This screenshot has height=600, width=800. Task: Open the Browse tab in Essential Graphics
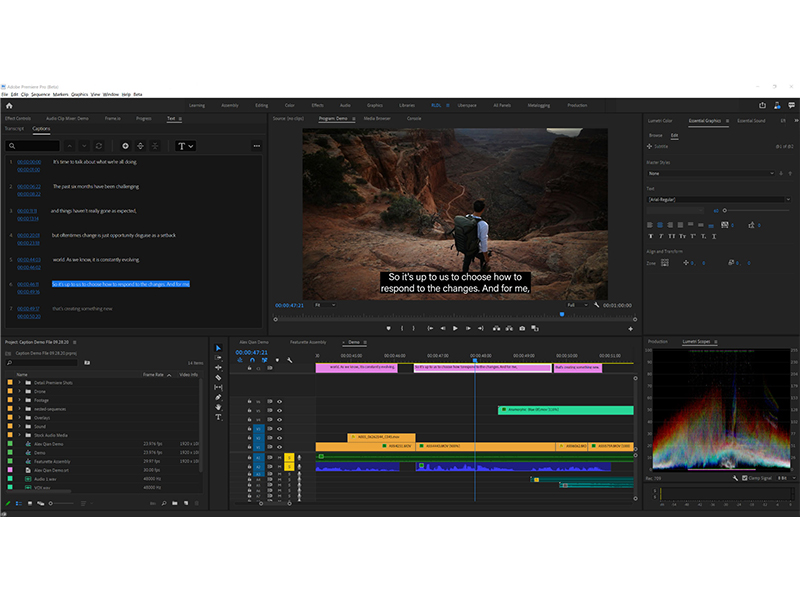(x=655, y=135)
